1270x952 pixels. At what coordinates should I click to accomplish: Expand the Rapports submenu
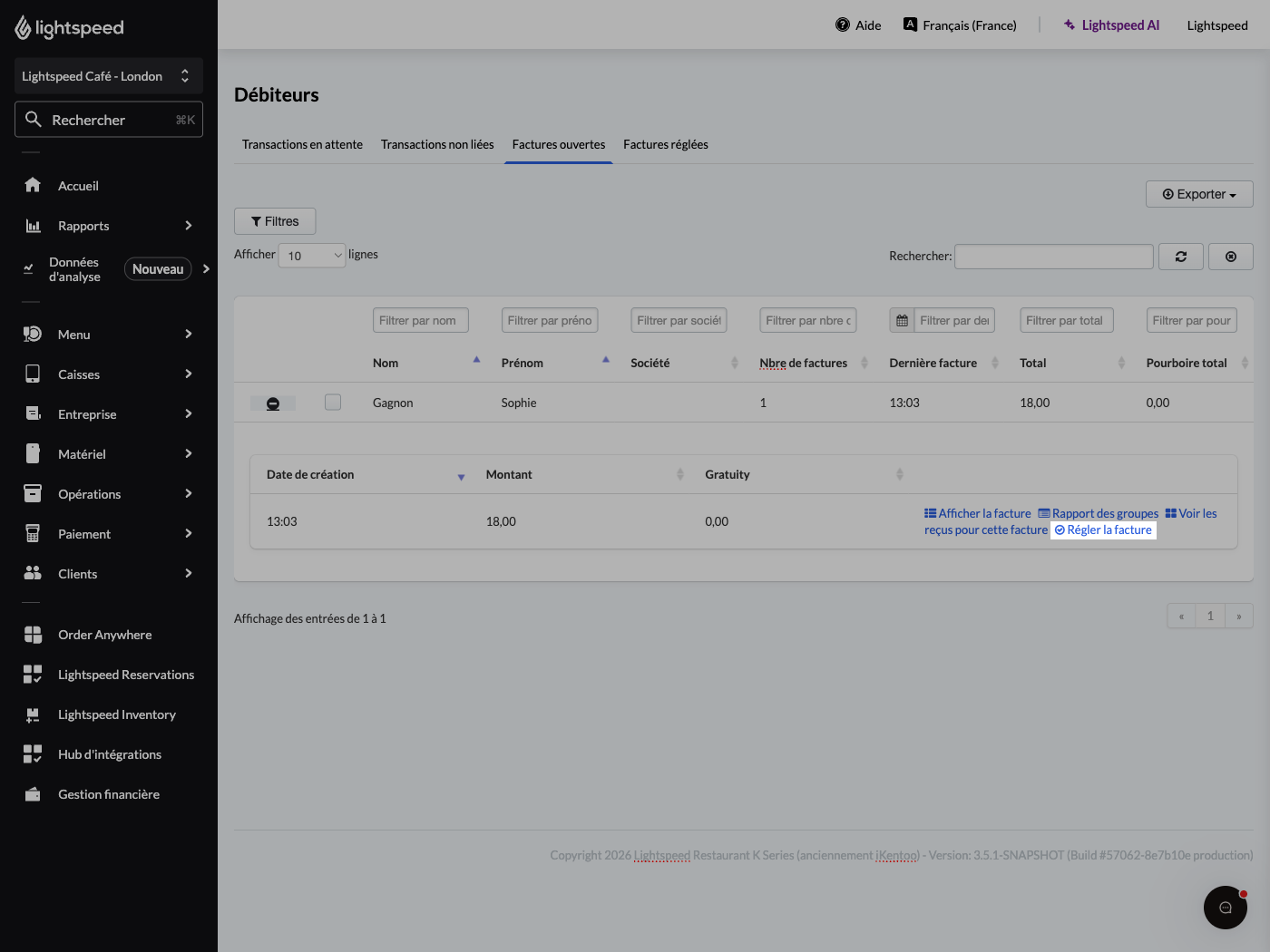189,226
